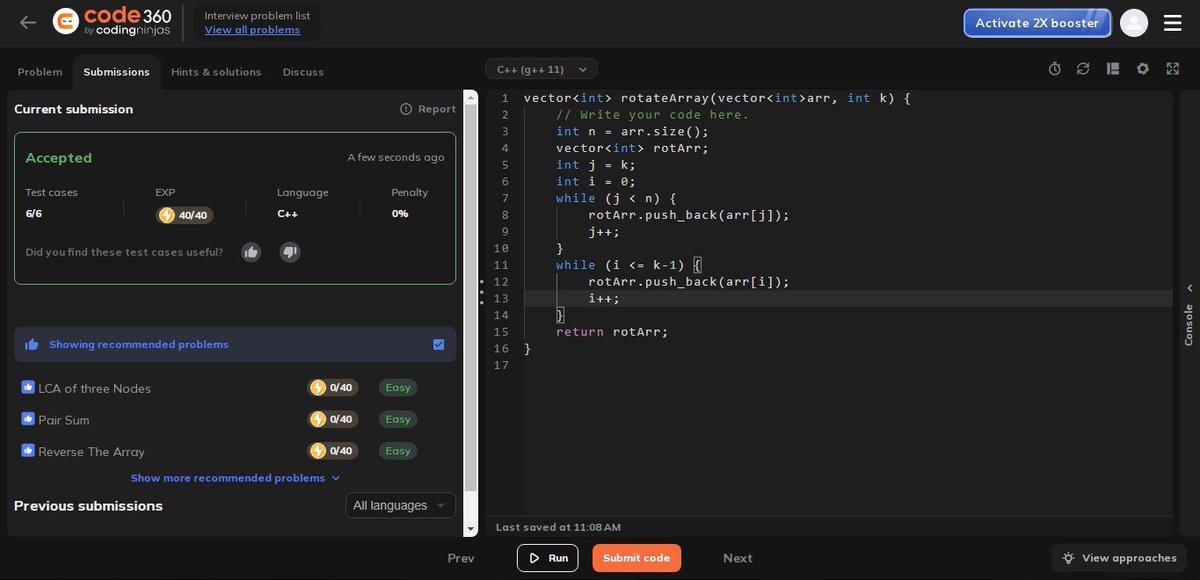Give thumbs down for test cases
1200x580 pixels.
tap(290, 252)
